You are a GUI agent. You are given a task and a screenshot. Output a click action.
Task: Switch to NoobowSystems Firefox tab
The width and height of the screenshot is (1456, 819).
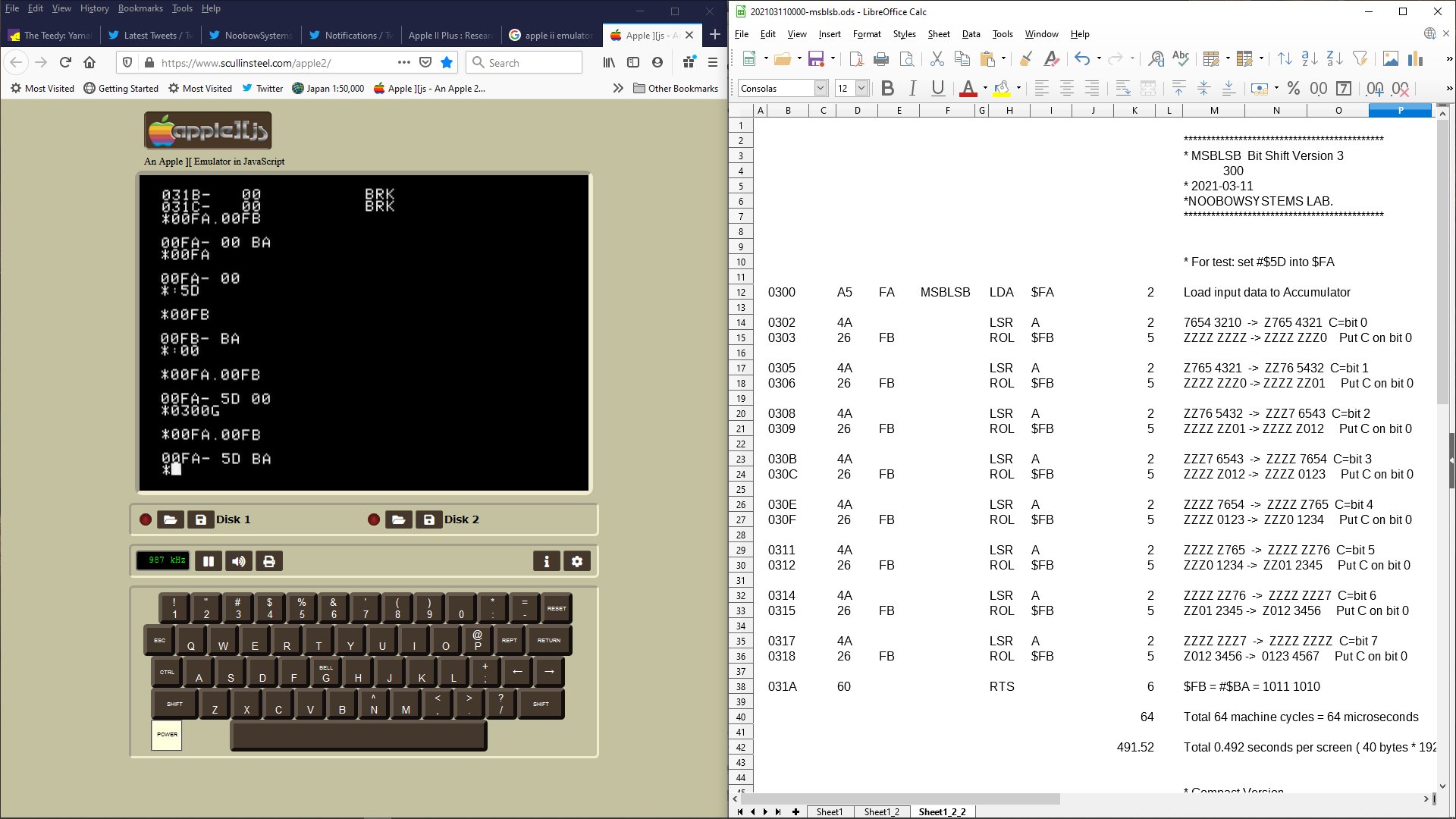tap(251, 35)
